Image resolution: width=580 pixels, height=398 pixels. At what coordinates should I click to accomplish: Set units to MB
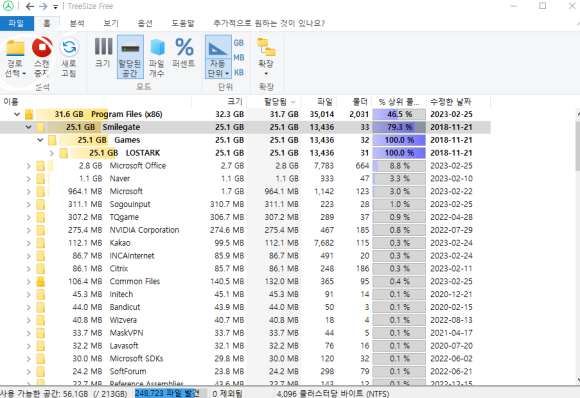[x=239, y=58]
